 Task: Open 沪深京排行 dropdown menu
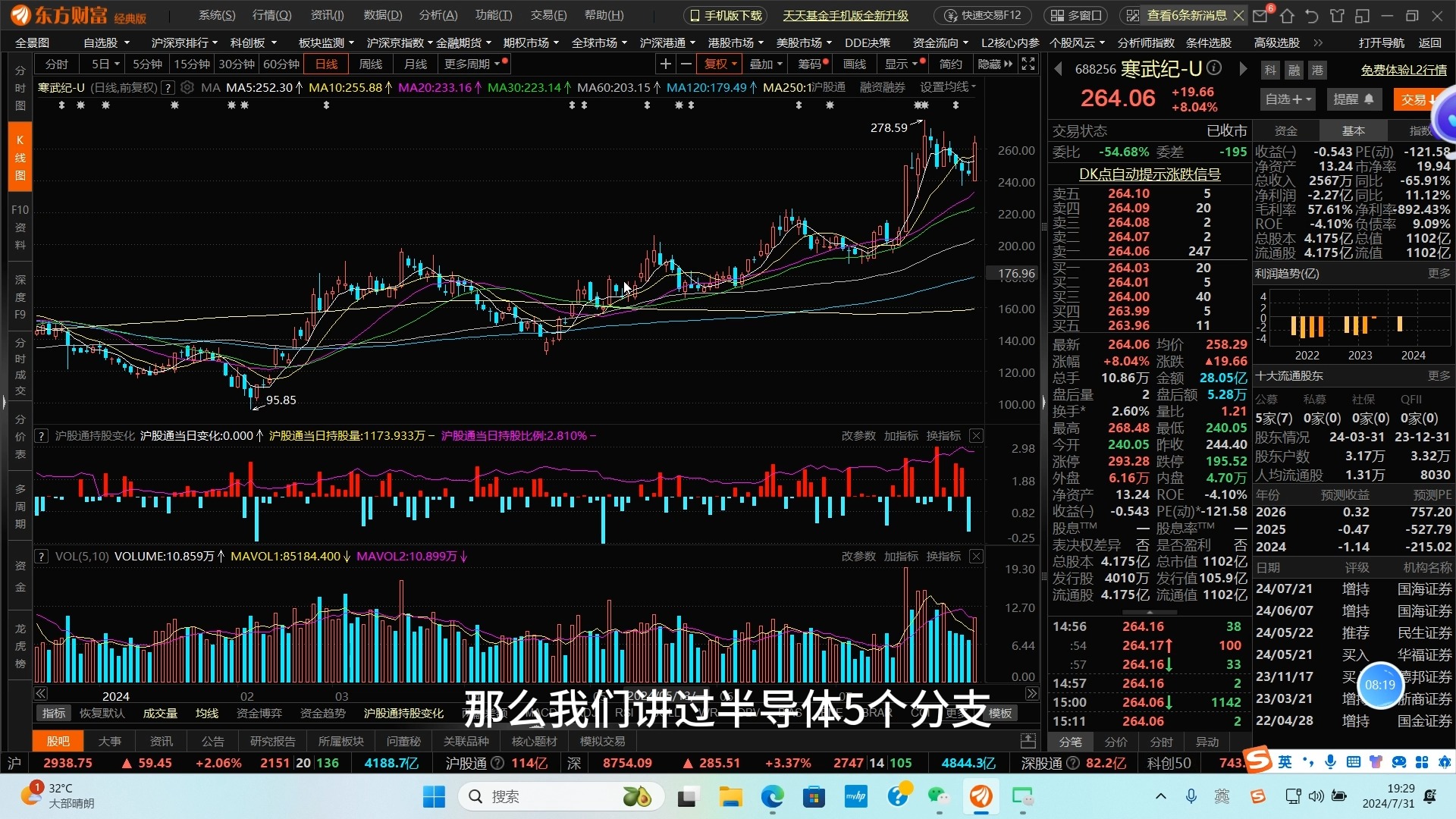coord(184,43)
